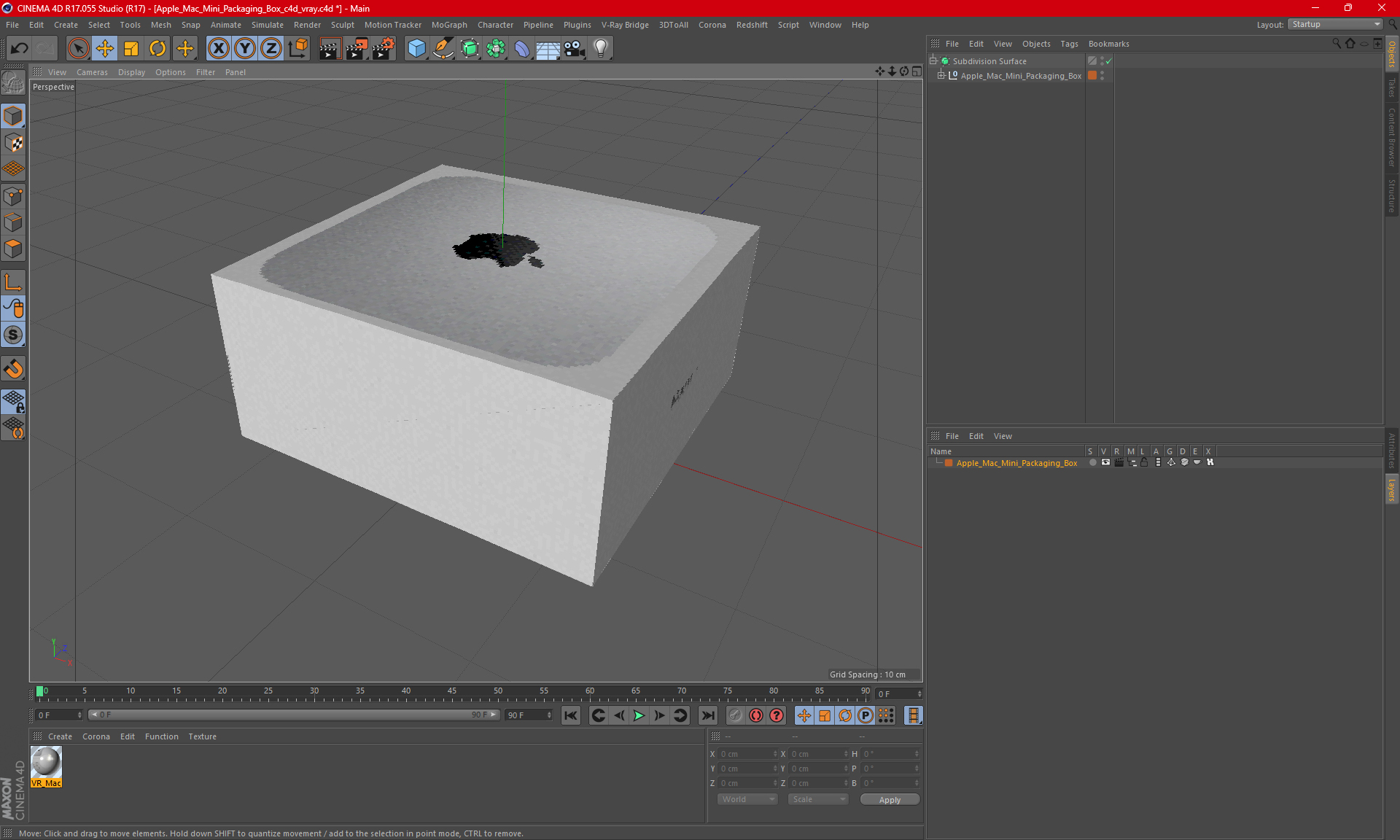The width and height of the screenshot is (1400, 840).
Task: Click the Enable Snap magnet icon
Action: (13, 369)
